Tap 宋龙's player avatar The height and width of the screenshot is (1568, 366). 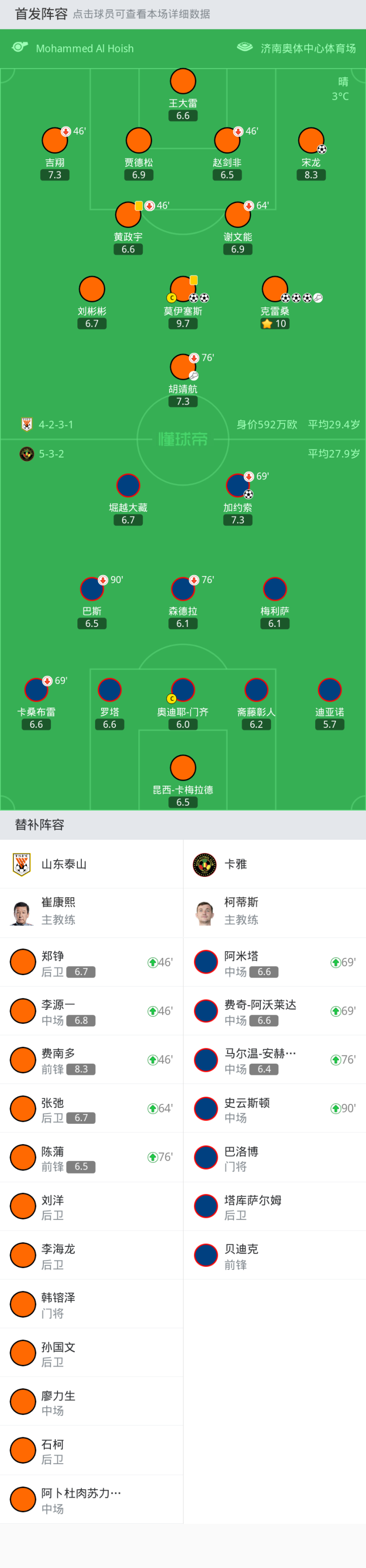pyautogui.click(x=311, y=140)
